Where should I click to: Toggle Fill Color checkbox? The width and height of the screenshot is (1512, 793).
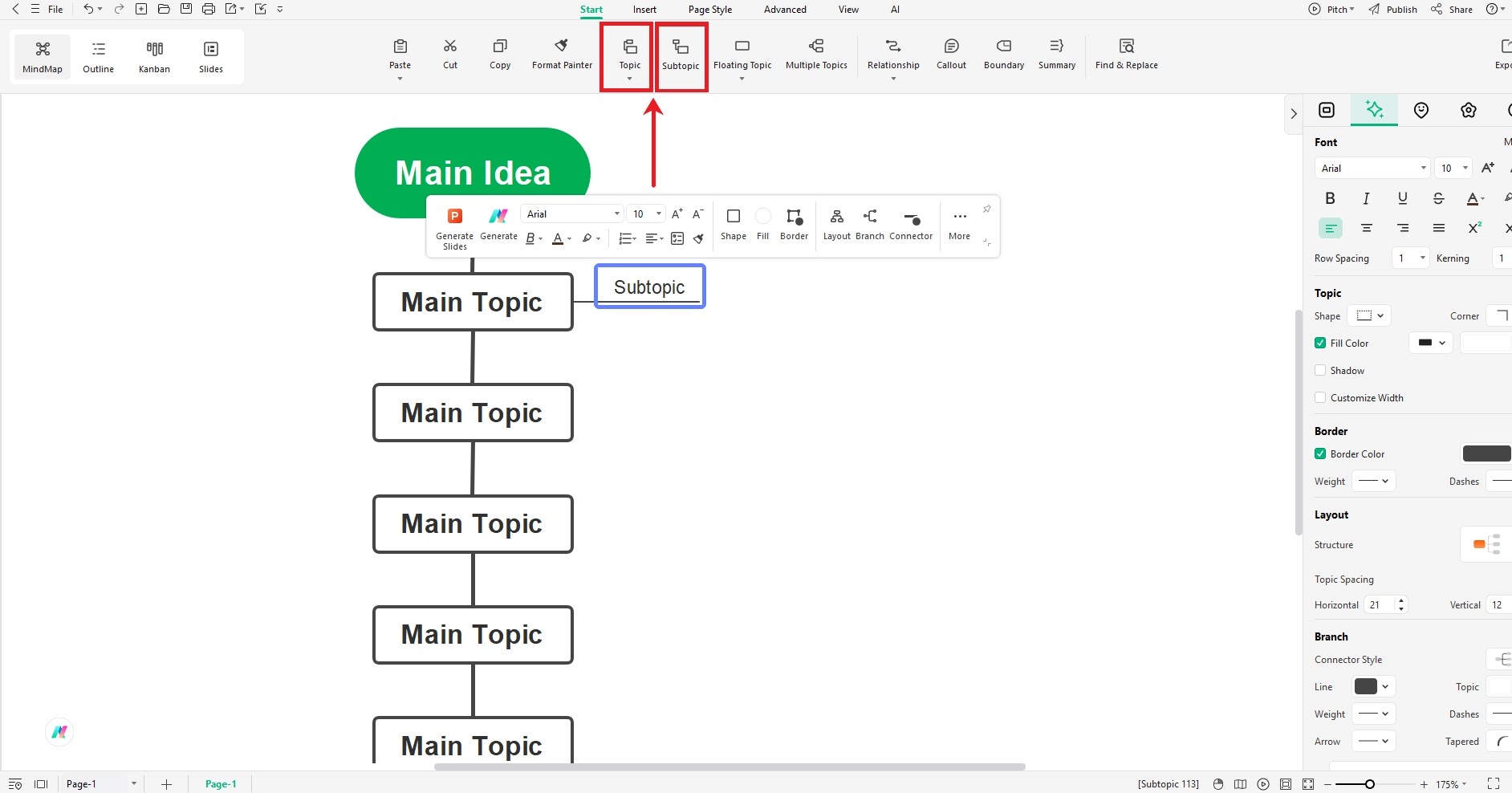coord(1320,343)
